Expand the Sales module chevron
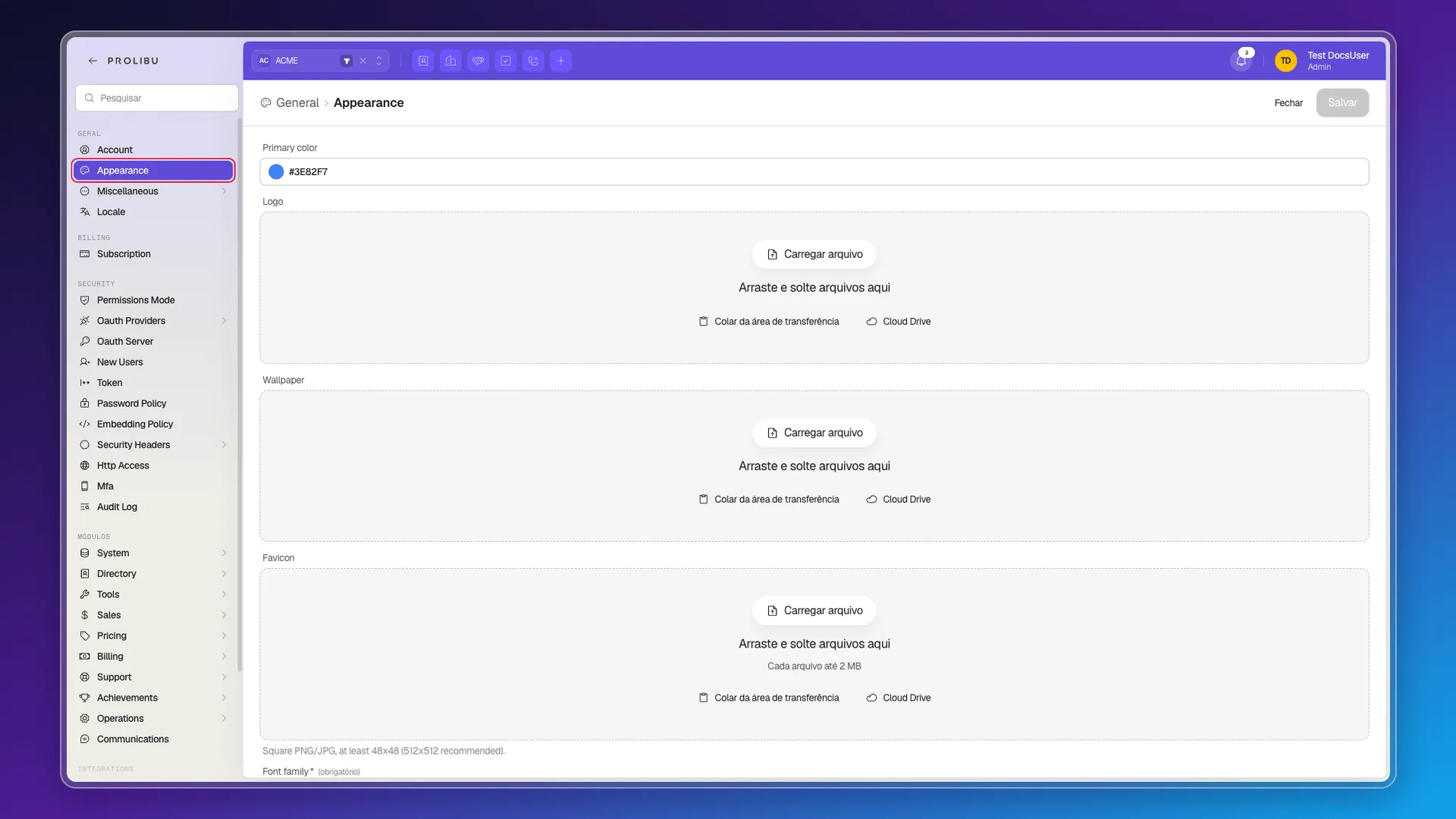The width and height of the screenshot is (1456, 819). click(x=224, y=615)
